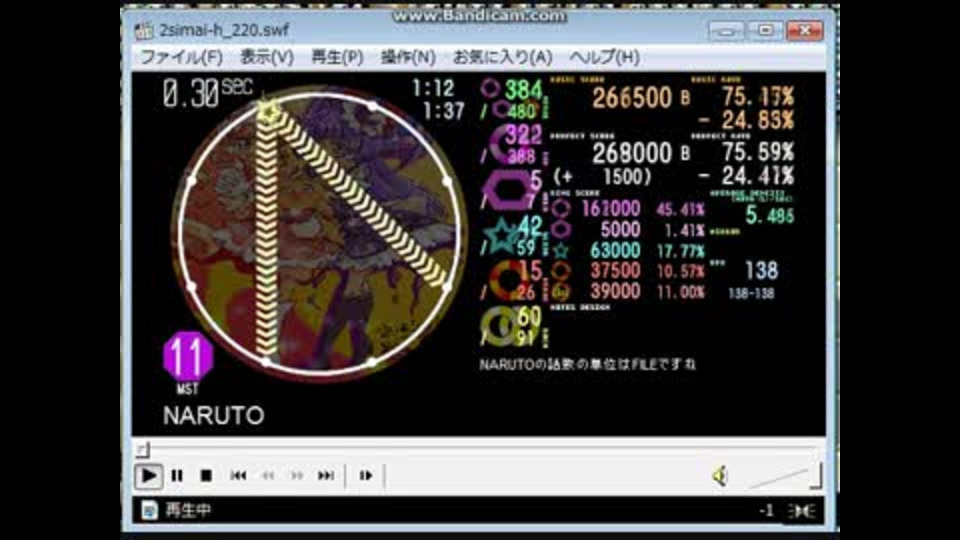960x540 pixels.
Task: Click the 63000 star score row
Action: [x=628, y=250]
